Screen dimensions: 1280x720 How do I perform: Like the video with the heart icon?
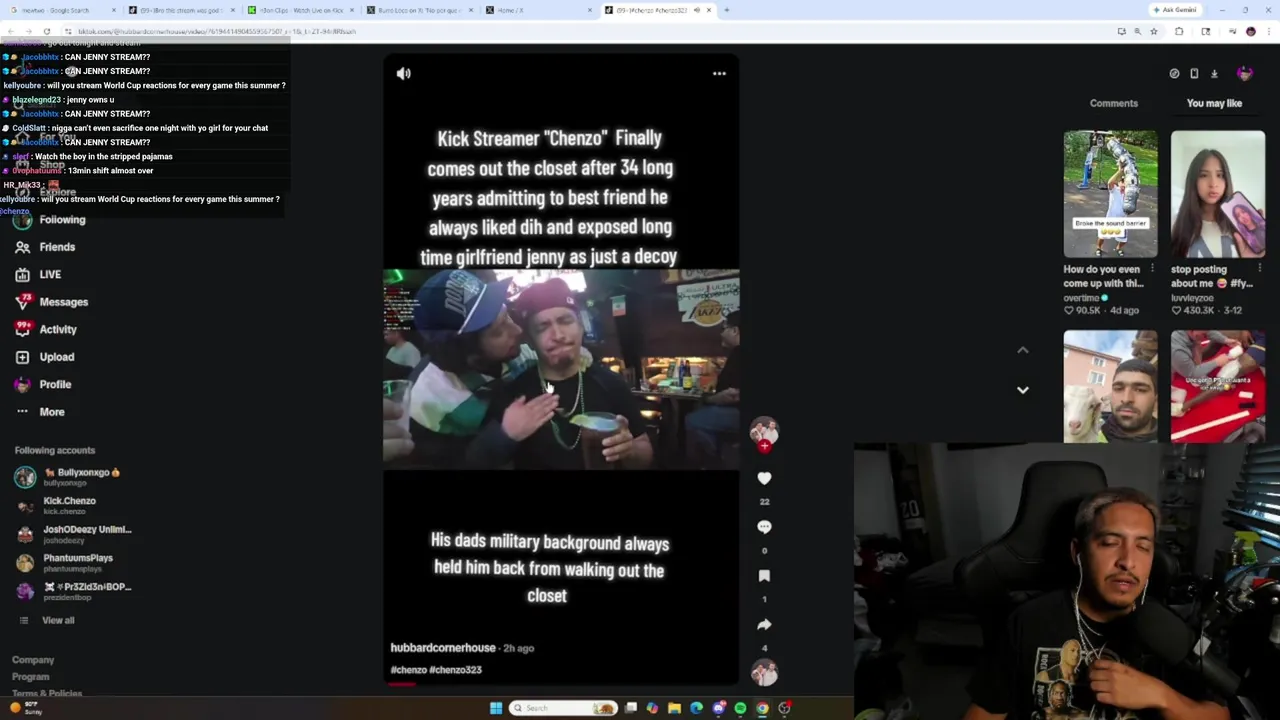pyautogui.click(x=764, y=478)
